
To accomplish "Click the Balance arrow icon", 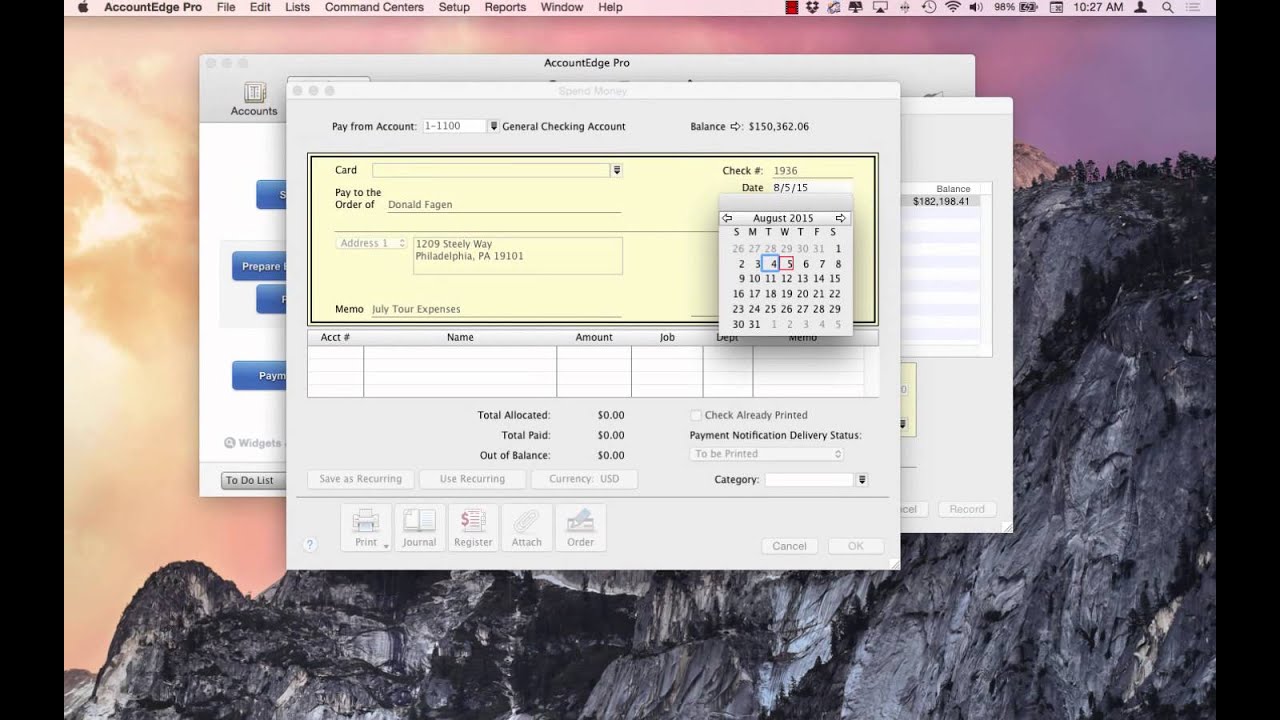I will (x=736, y=127).
